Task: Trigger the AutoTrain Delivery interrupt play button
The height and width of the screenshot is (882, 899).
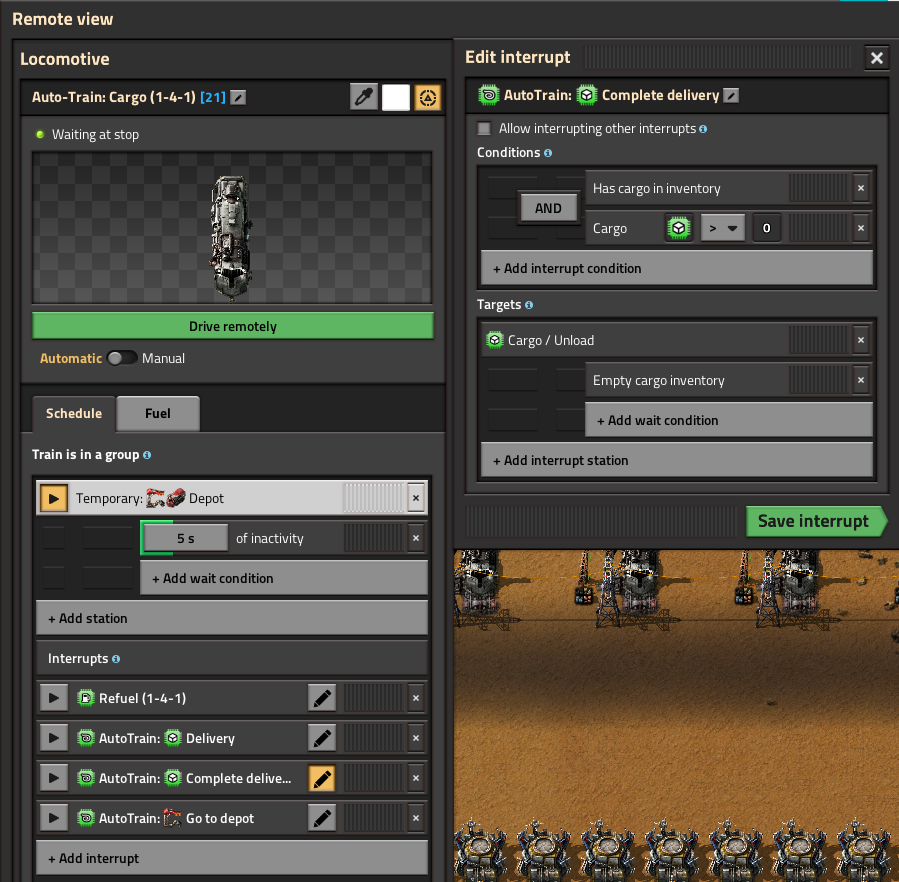Action: [54, 739]
